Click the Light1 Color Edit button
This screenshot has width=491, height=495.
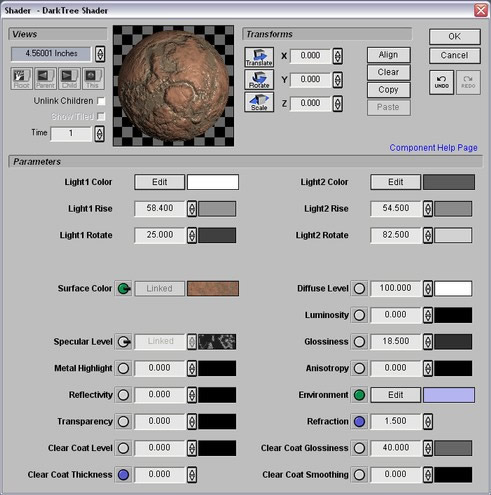tap(159, 182)
